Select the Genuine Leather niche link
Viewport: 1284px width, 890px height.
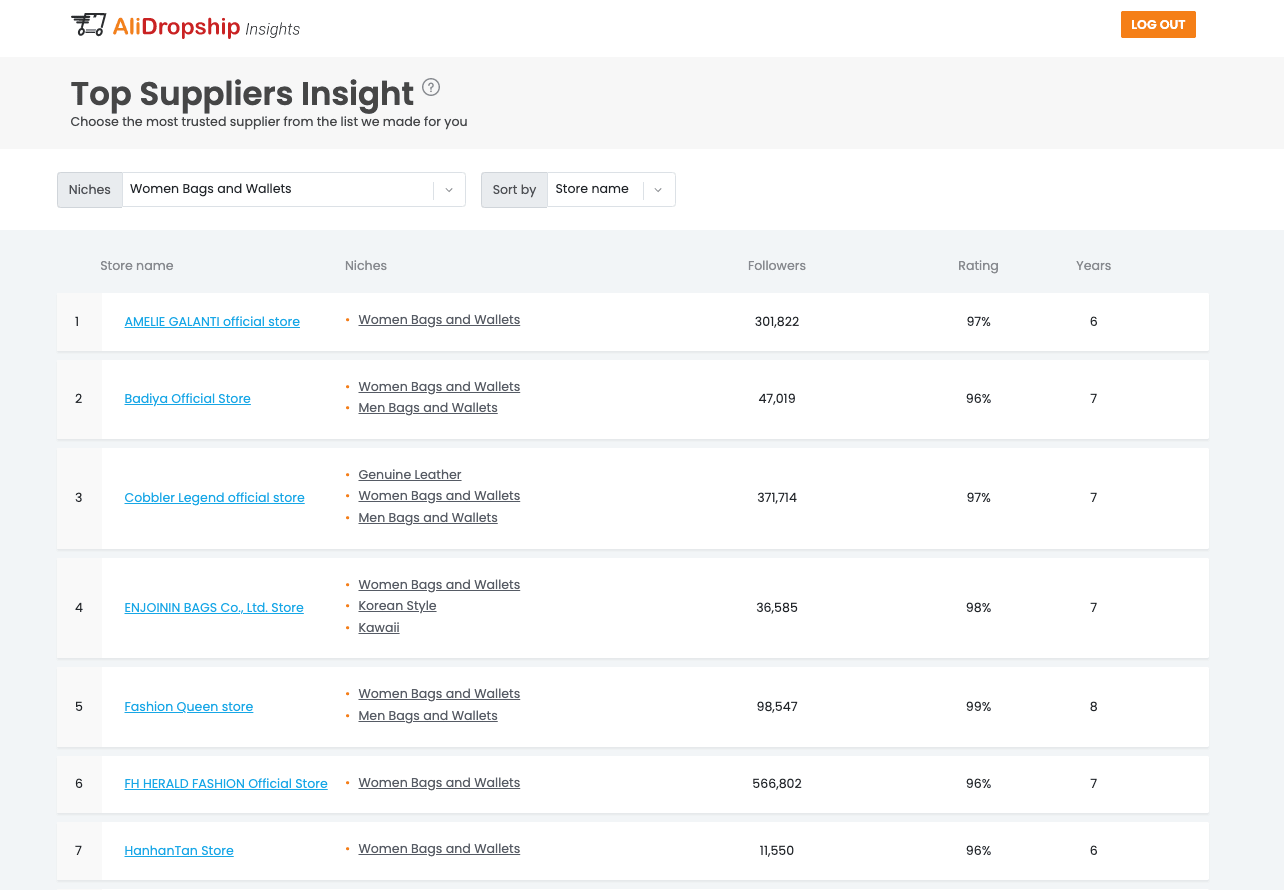[x=410, y=474]
